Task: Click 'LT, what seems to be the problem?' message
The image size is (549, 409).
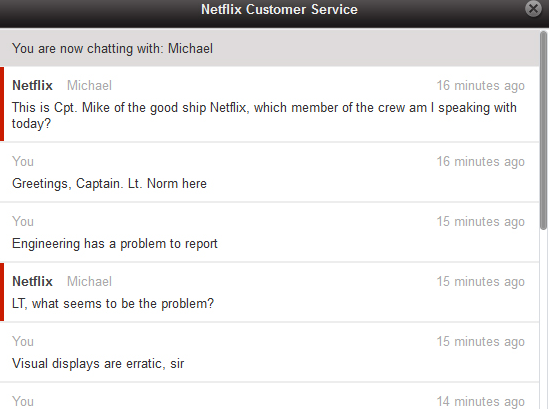Action: (x=113, y=303)
